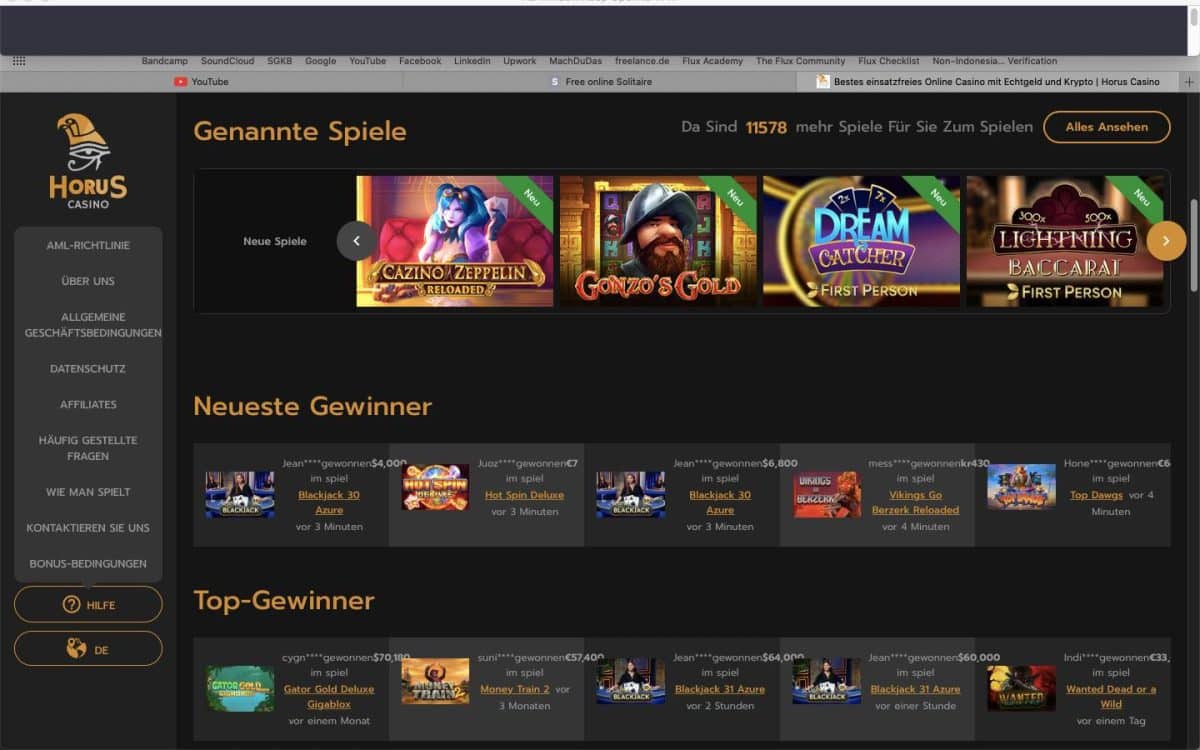Open the SoundCloud bookmark
The width and height of the screenshot is (1200, 750).
pos(227,61)
